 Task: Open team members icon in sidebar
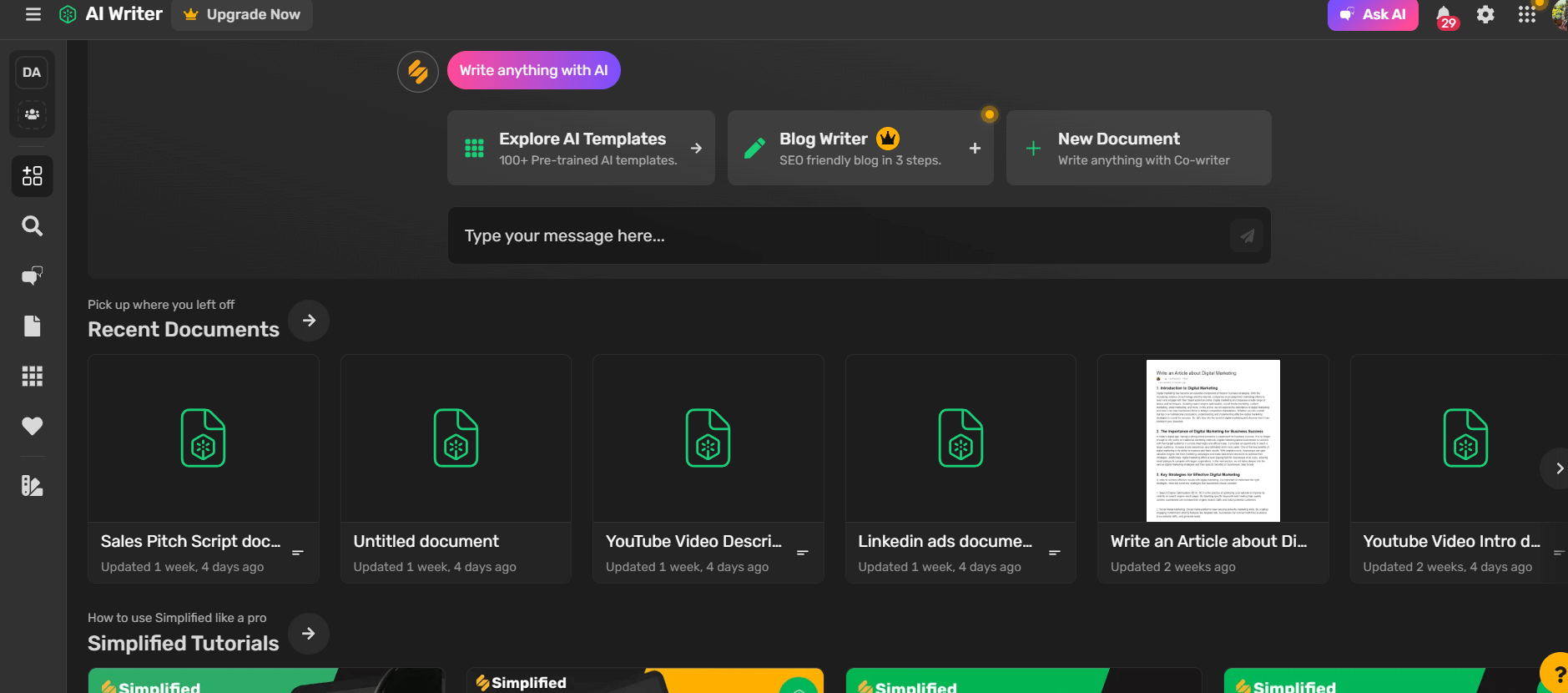32,114
